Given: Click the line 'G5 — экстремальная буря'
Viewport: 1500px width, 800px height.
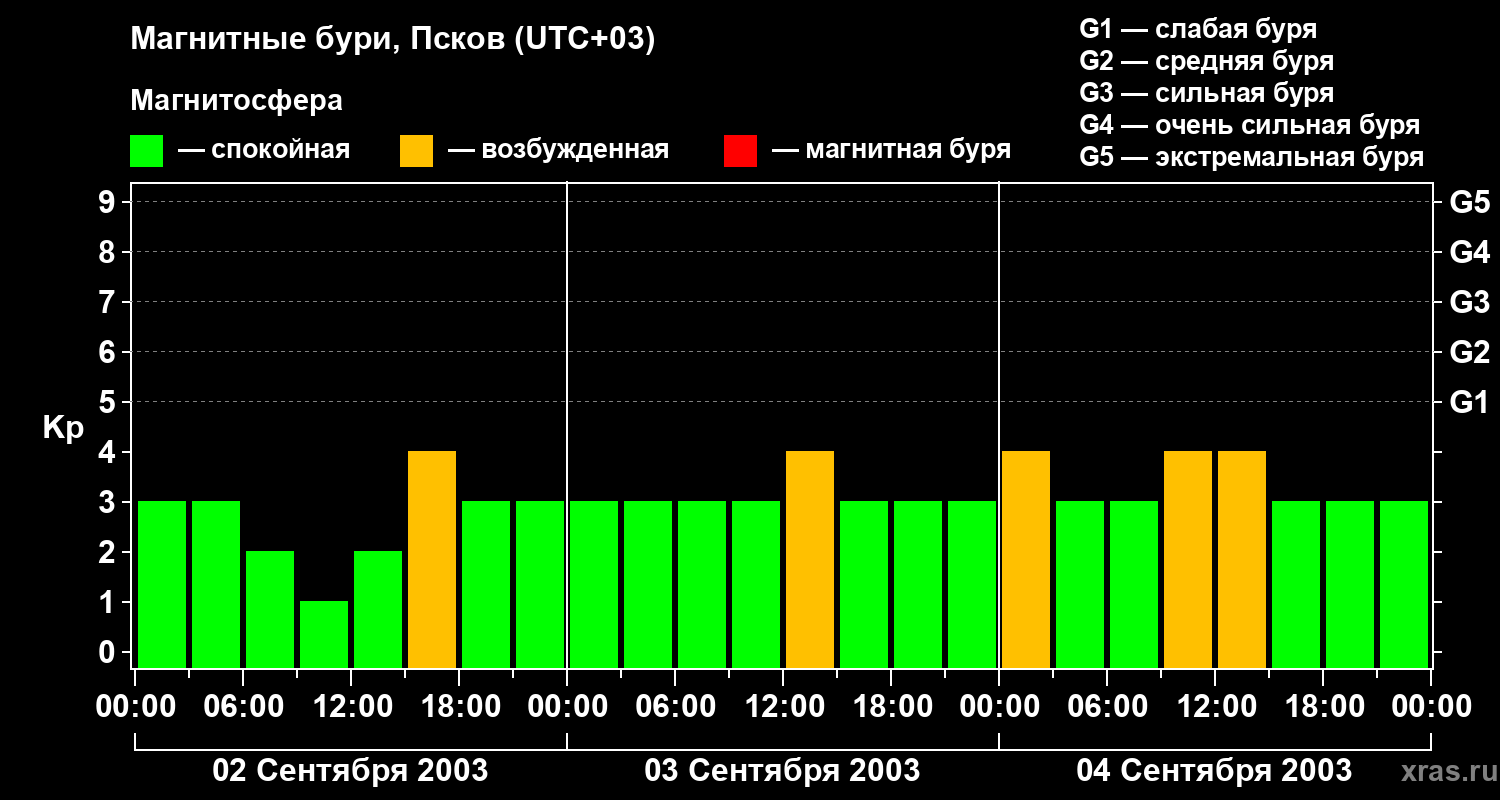Looking at the screenshot, I should click(1252, 158).
